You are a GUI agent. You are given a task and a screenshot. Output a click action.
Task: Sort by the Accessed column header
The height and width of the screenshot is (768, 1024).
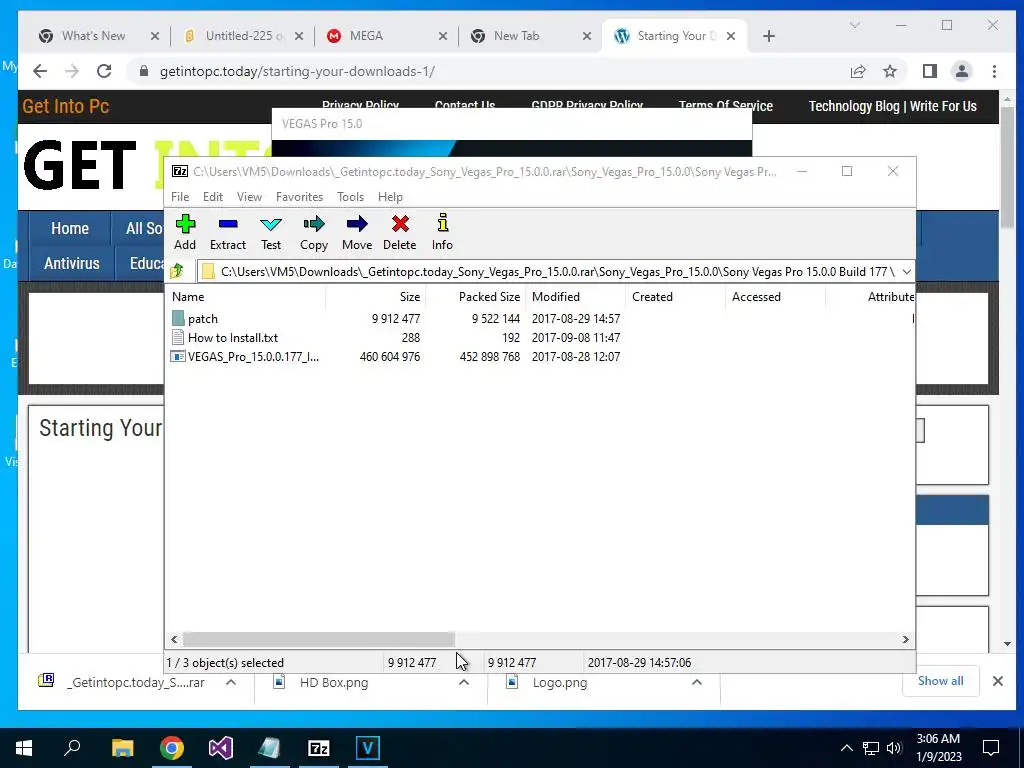pos(776,296)
